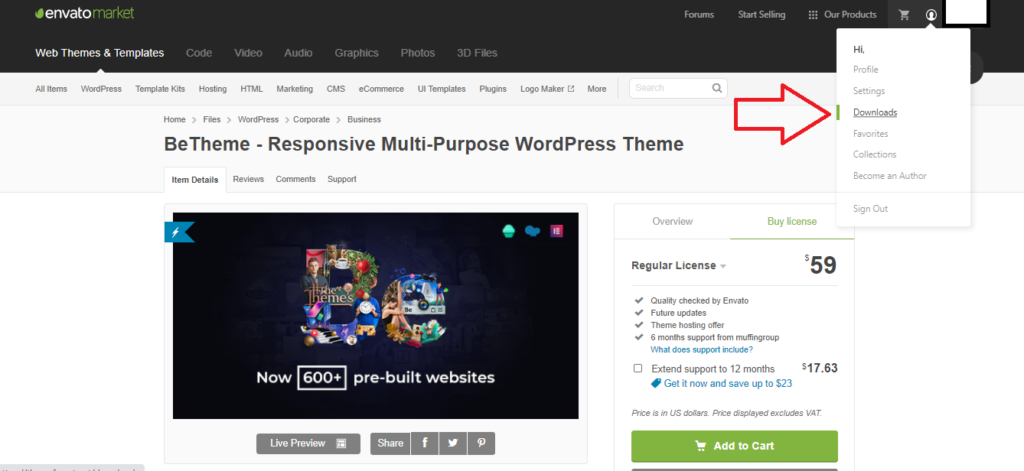Go to Web Themes & Templates section

pos(99,53)
